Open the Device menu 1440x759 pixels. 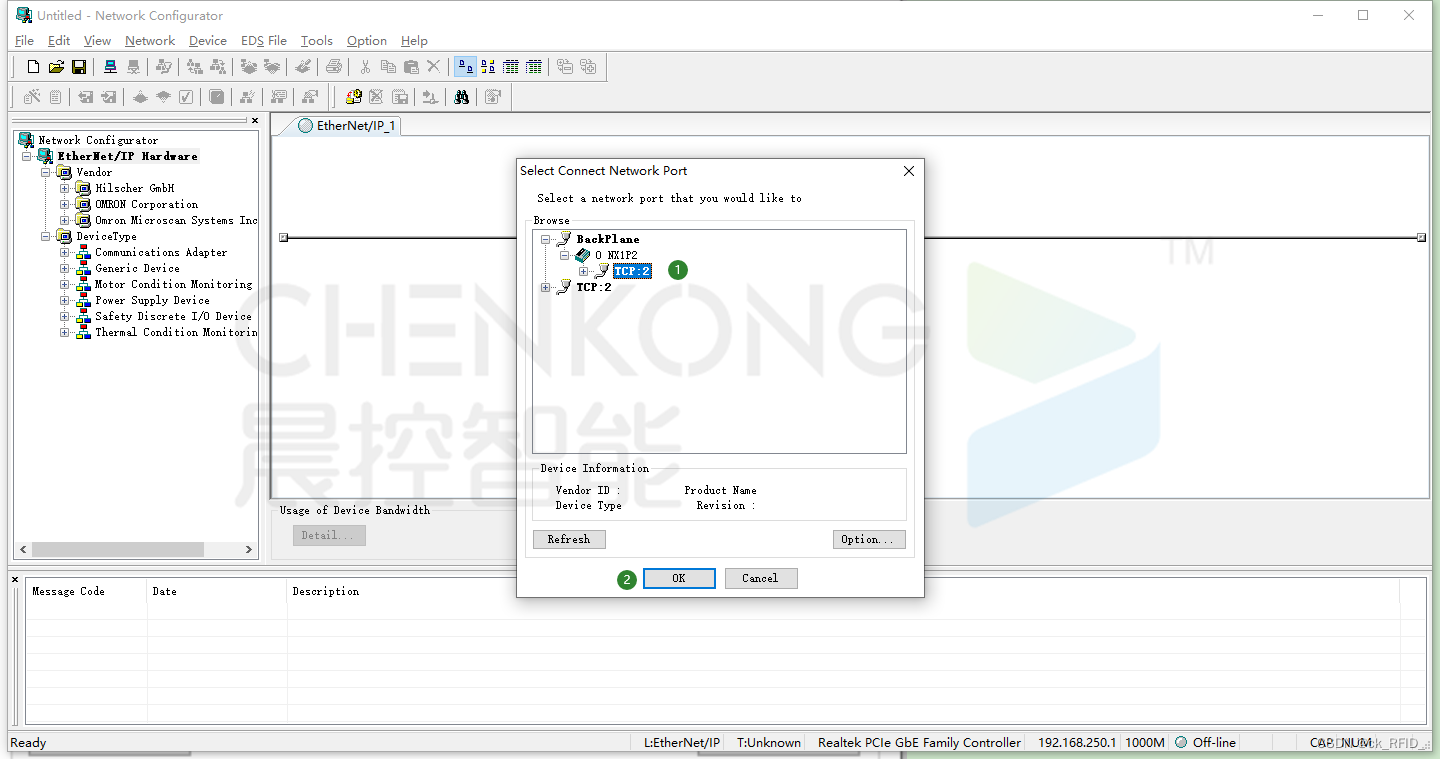[208, 41]
